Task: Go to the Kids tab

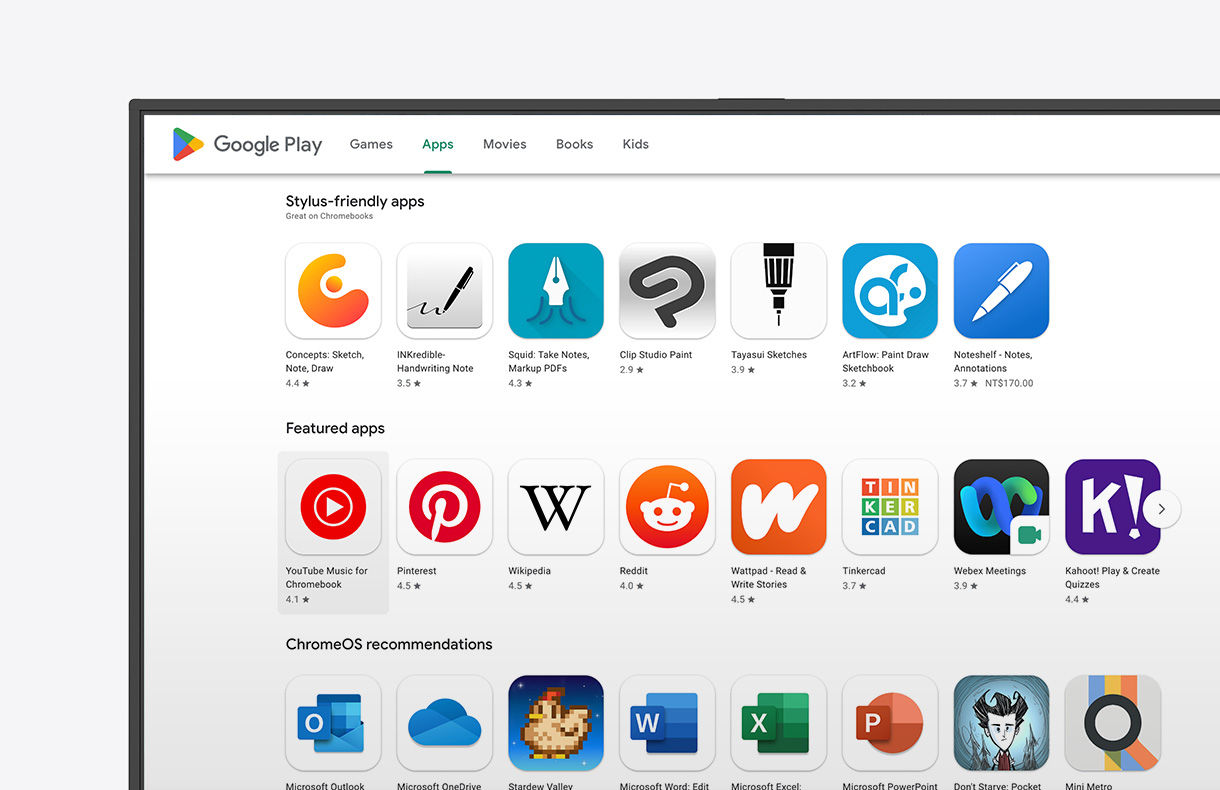Action: pyautogui.click(x=635, y=144)
